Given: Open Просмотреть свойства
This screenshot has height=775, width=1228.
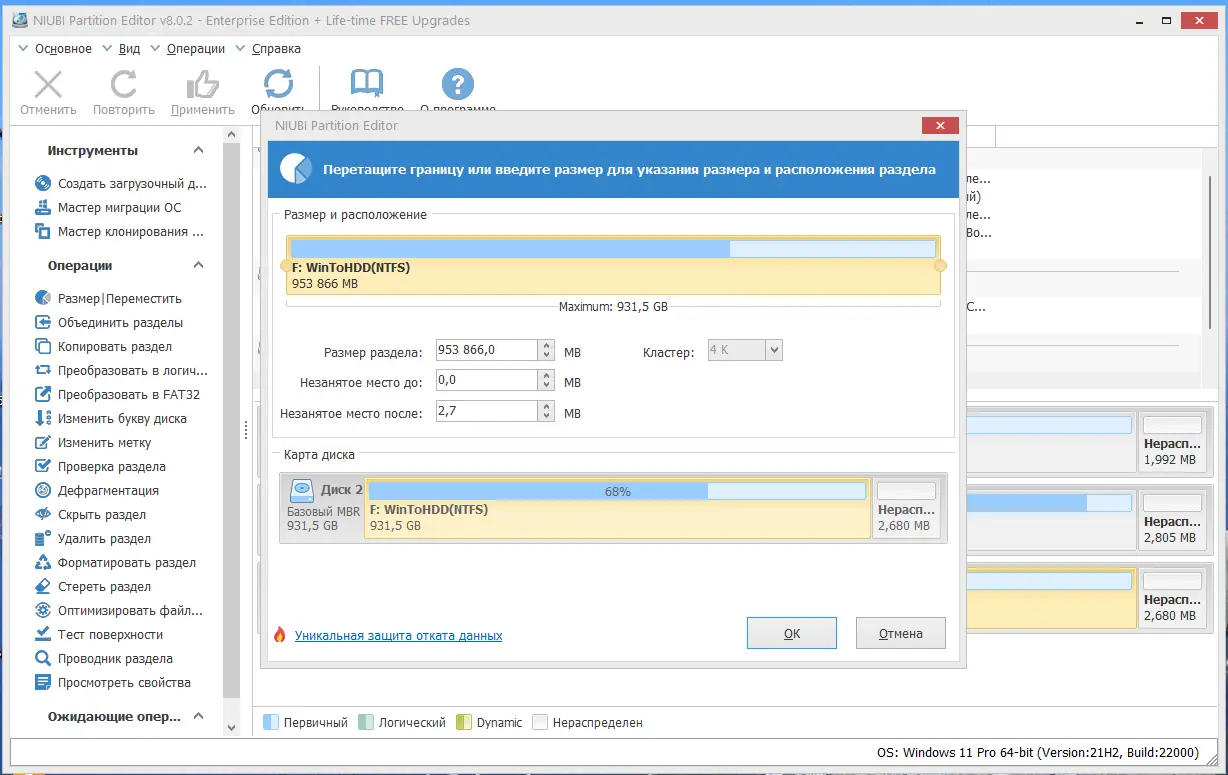Looking at the screenshot, I should [112, 682].
